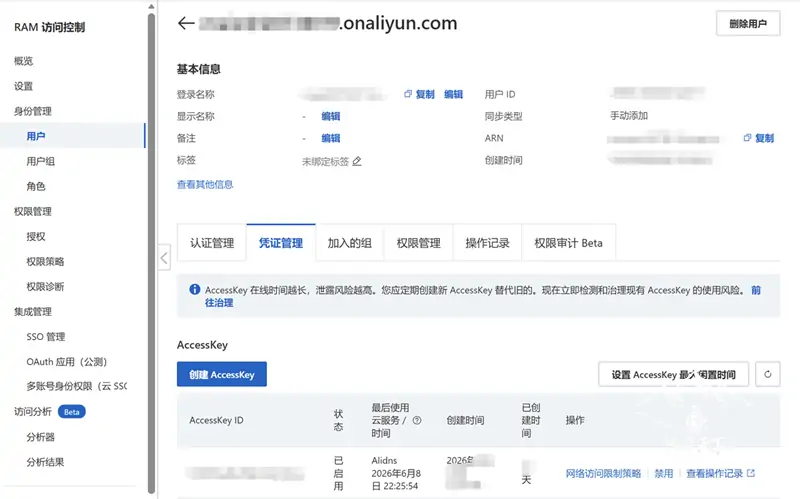Copy the ARN value with 复制
The height and width of the screenshot is (499, 800).
(x=759, y=138)
